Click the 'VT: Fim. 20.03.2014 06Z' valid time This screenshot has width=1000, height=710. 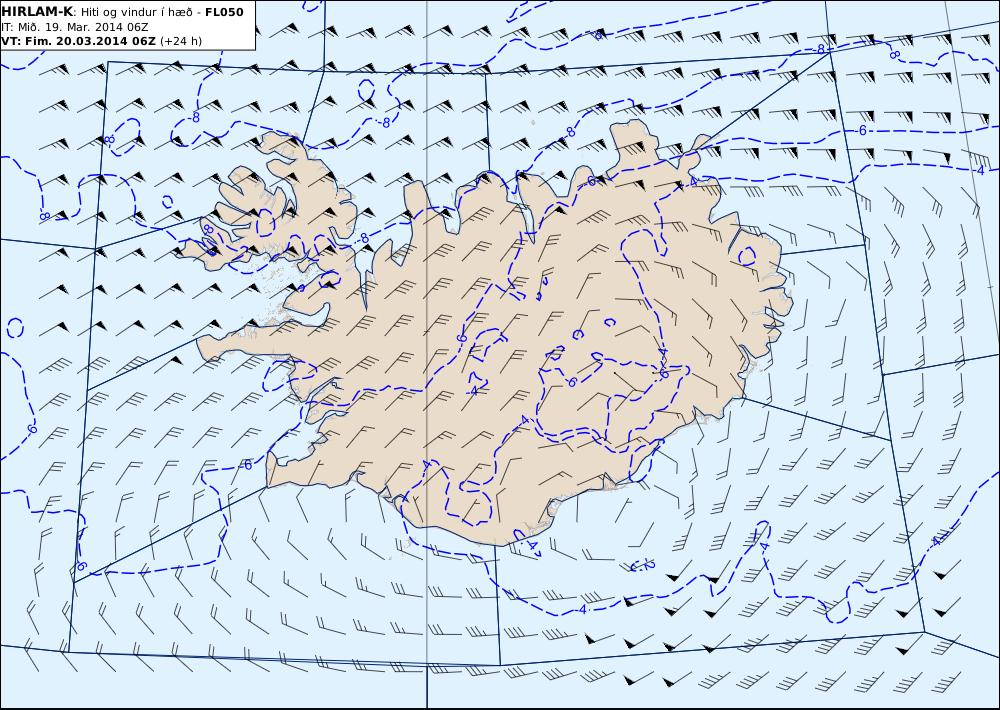[78, 41]
